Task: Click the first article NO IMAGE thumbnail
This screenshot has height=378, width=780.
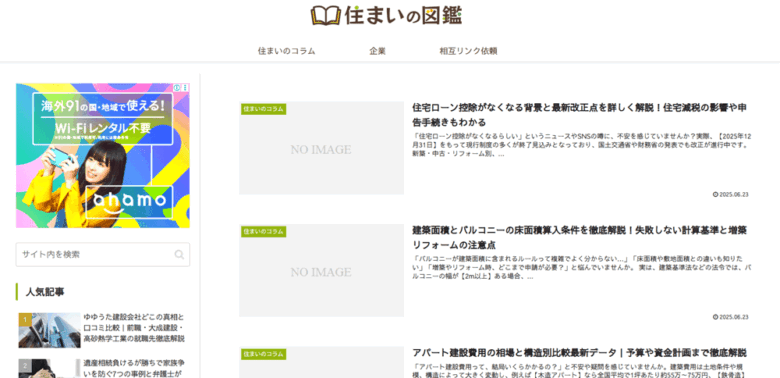Action: point(321,148)
